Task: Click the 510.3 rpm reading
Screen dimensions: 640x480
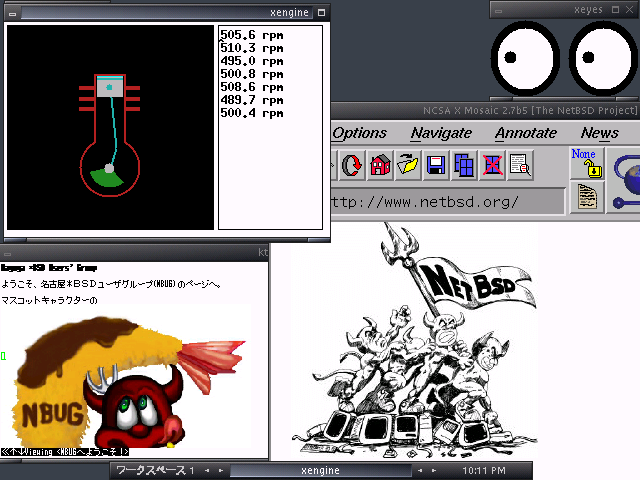Action: 252,48
